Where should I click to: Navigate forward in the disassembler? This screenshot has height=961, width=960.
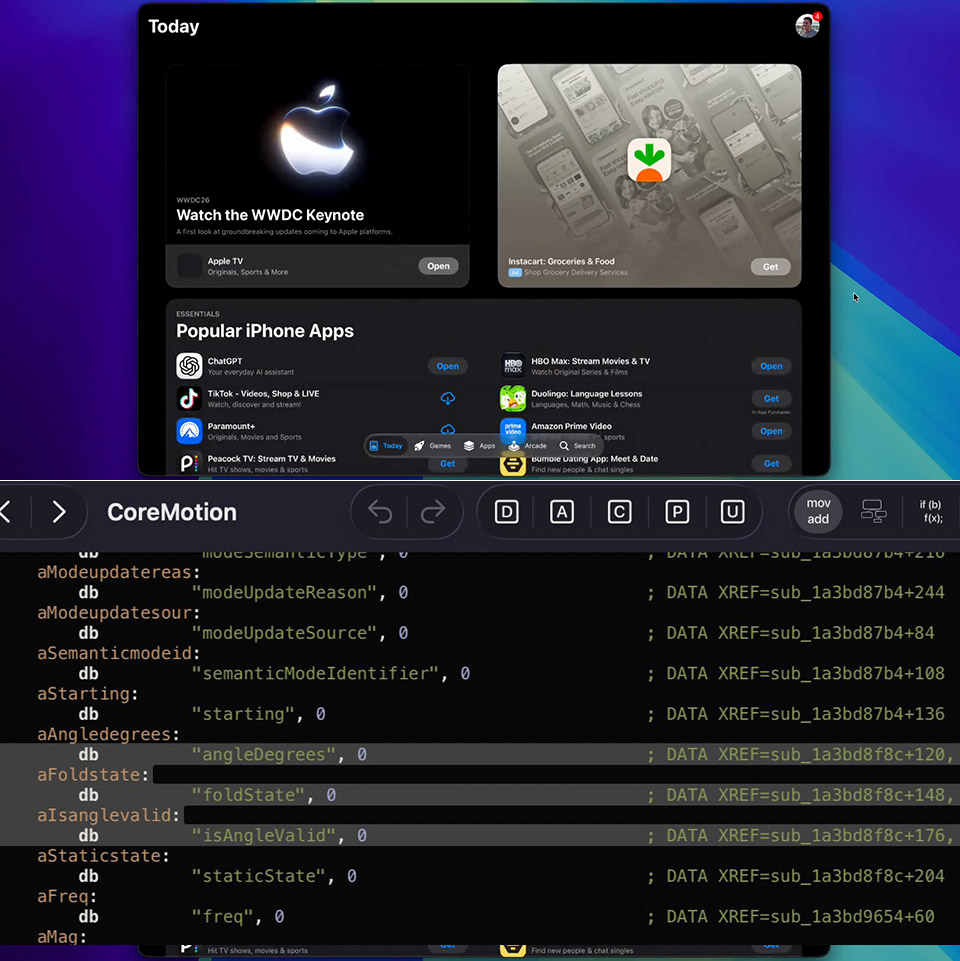(59, 512)
